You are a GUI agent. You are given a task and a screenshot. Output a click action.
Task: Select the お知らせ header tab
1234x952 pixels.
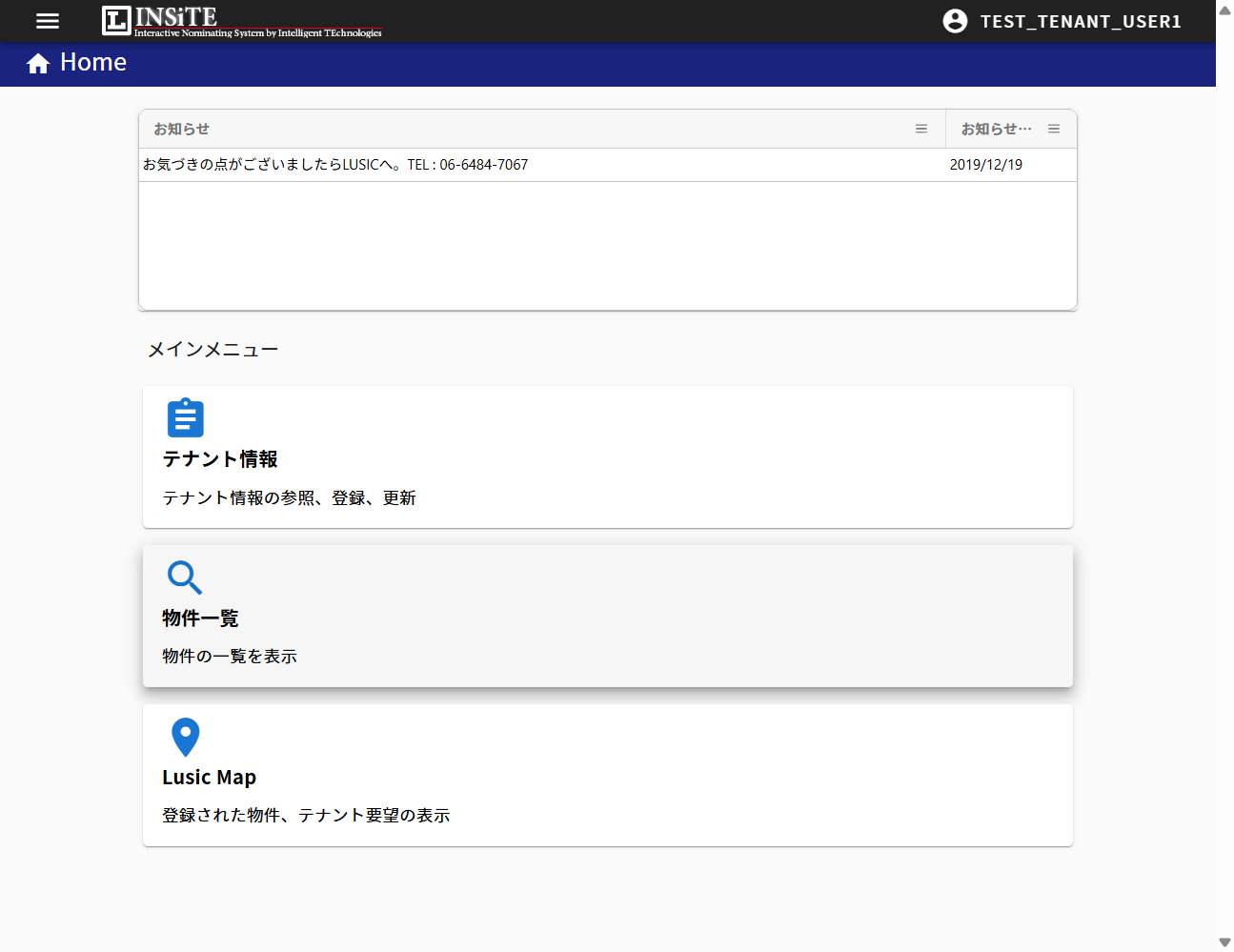tap(180, 129)
